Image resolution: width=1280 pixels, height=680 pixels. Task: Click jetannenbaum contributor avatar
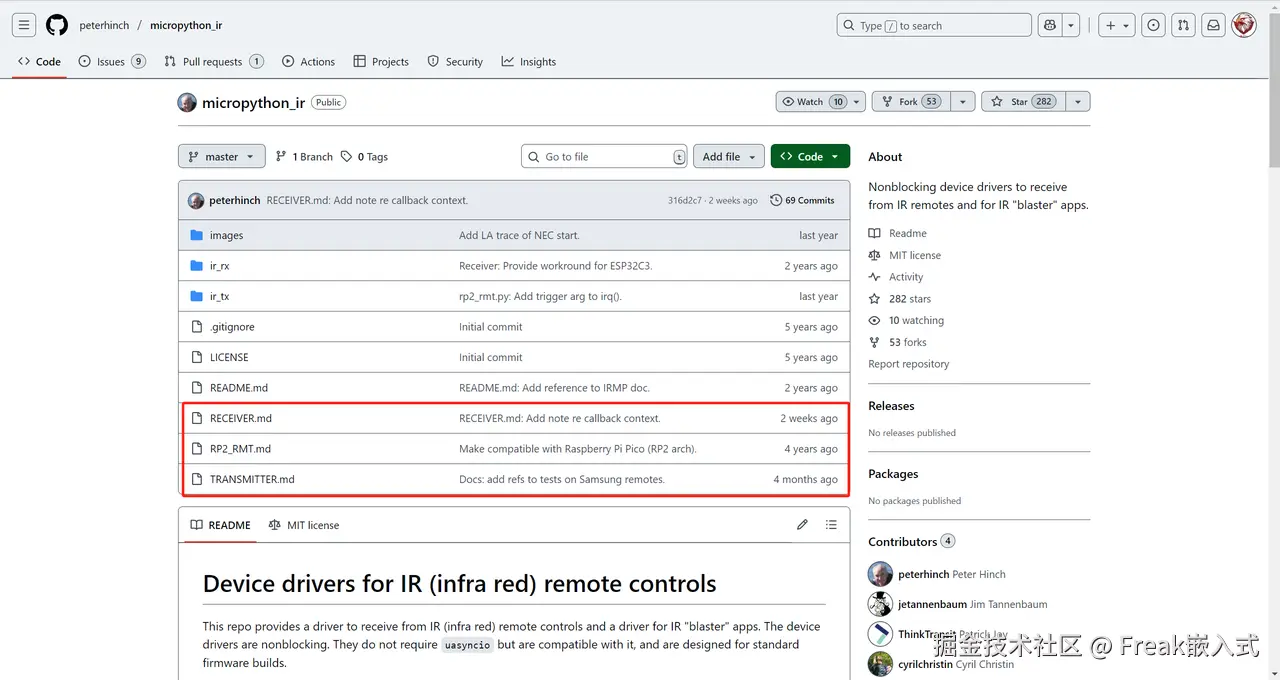(x=880, y=604)
